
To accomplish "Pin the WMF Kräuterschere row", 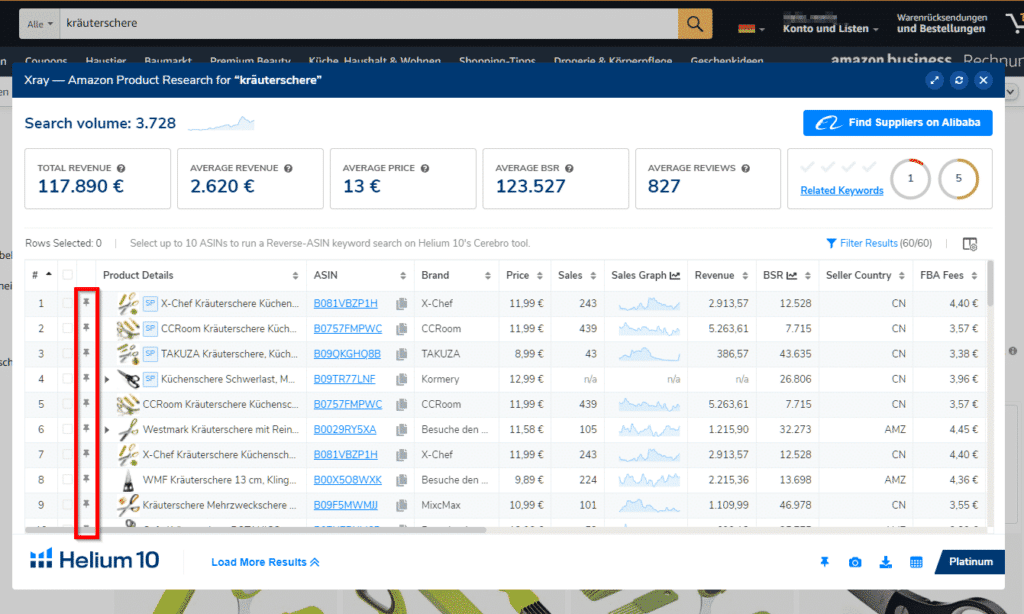I will pyautogui.click(x=86, y=479).
